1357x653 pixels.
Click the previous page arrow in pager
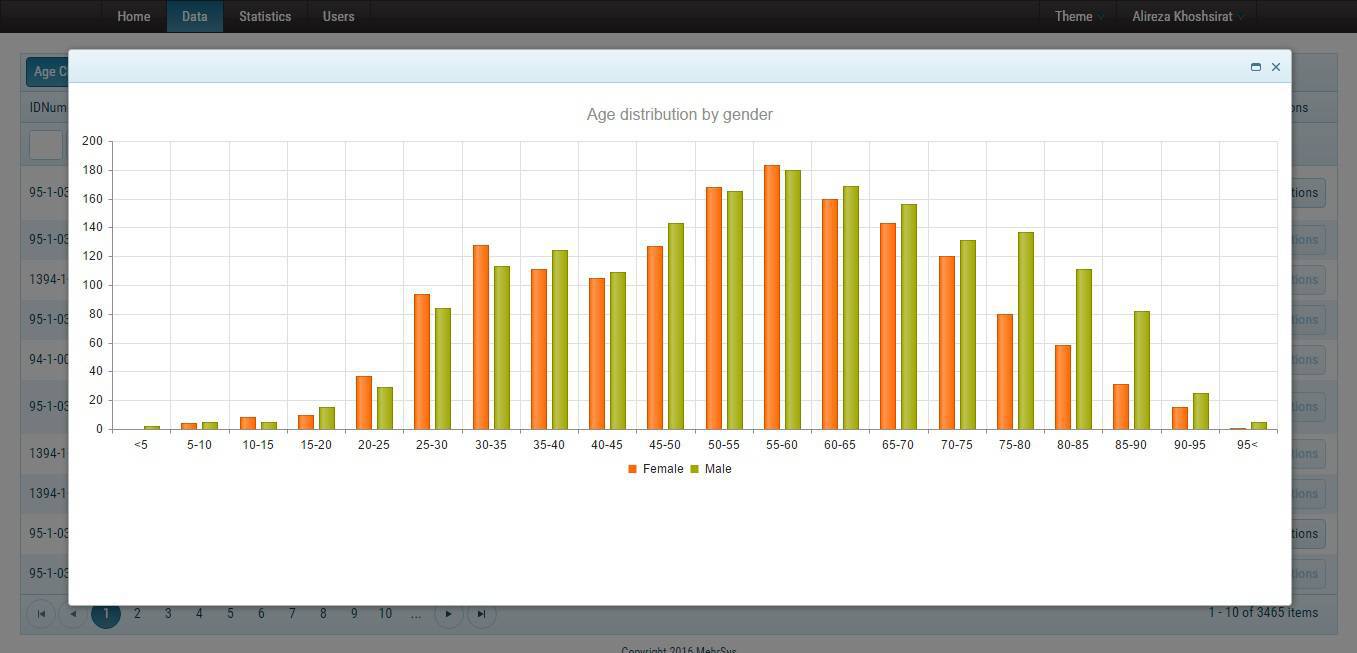[73, 614]
